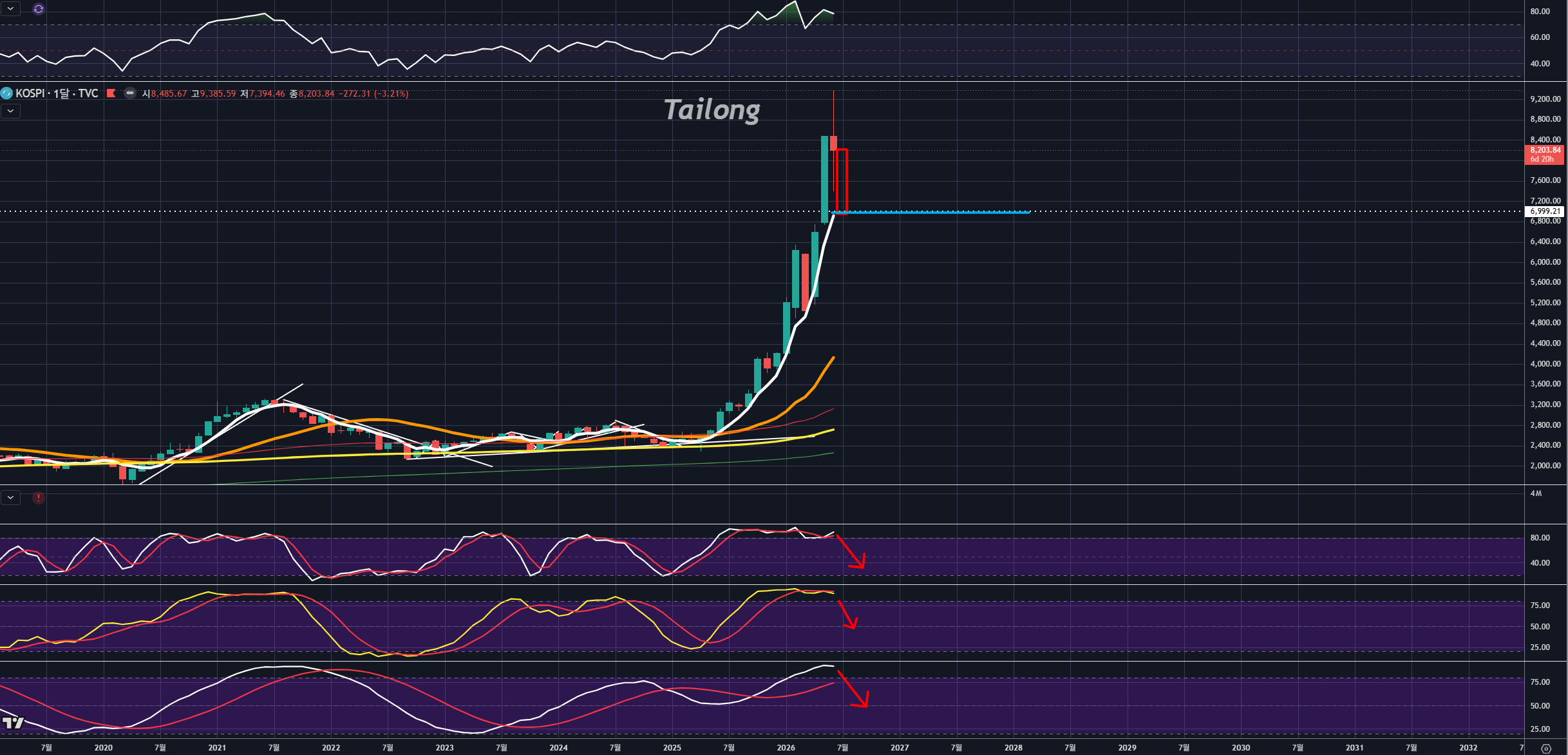Click the gray minus status icon in the legend
The height and width of the screenshot is (755, 1568).
pos(130,93)
